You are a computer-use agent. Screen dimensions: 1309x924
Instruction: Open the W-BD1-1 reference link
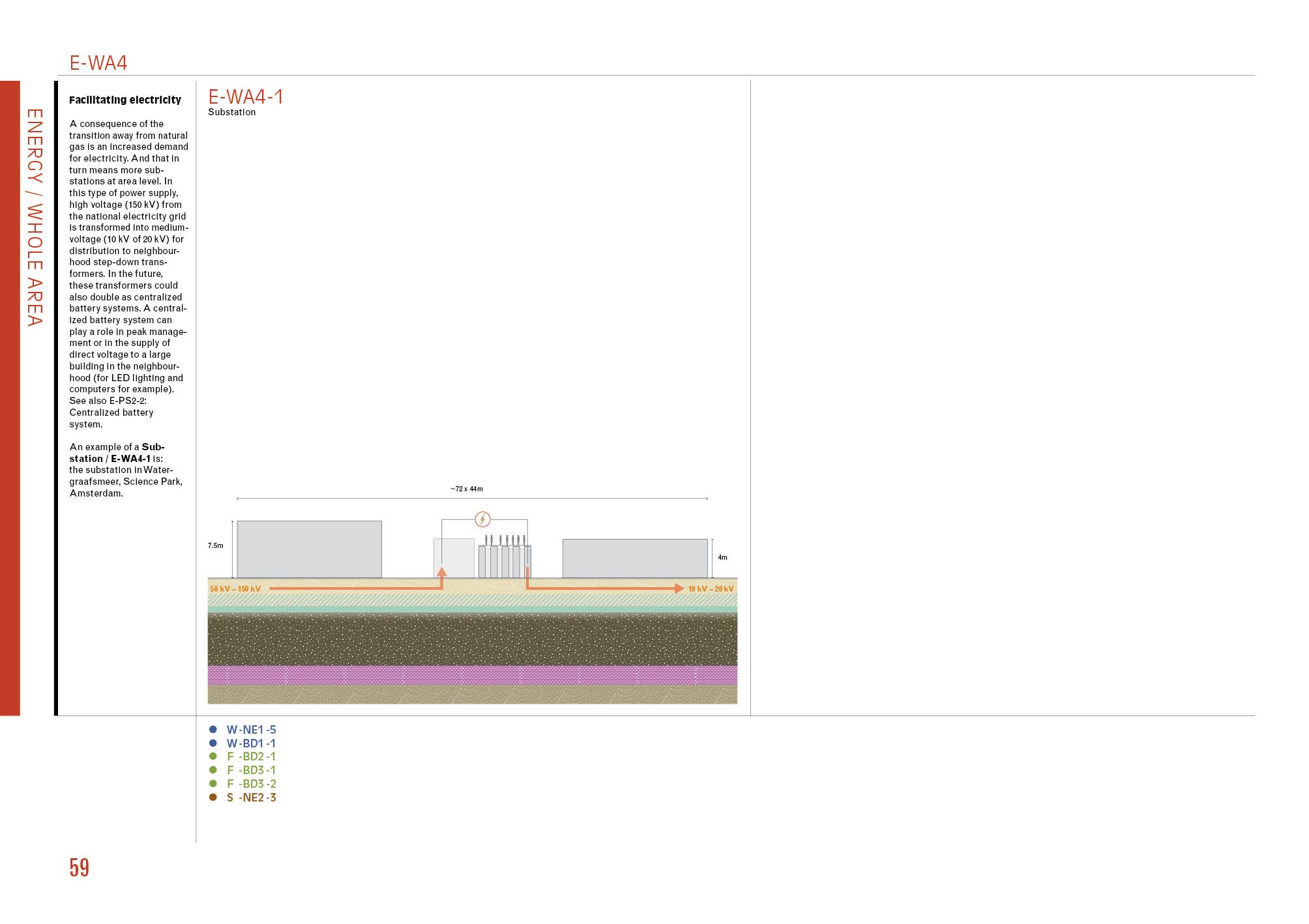251,744
